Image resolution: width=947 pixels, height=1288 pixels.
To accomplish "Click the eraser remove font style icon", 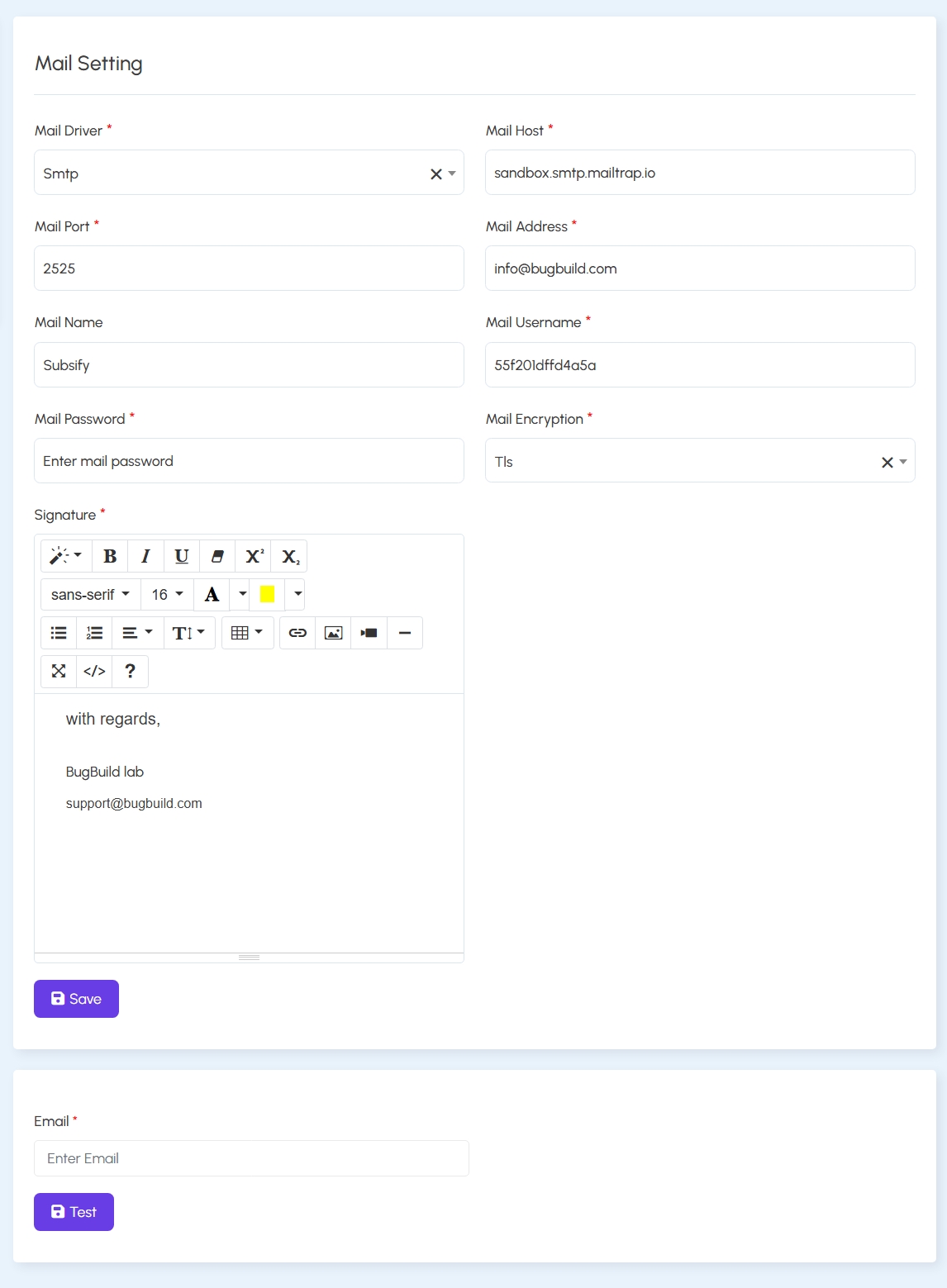I will pyautogui.click(x=217, y=556).
